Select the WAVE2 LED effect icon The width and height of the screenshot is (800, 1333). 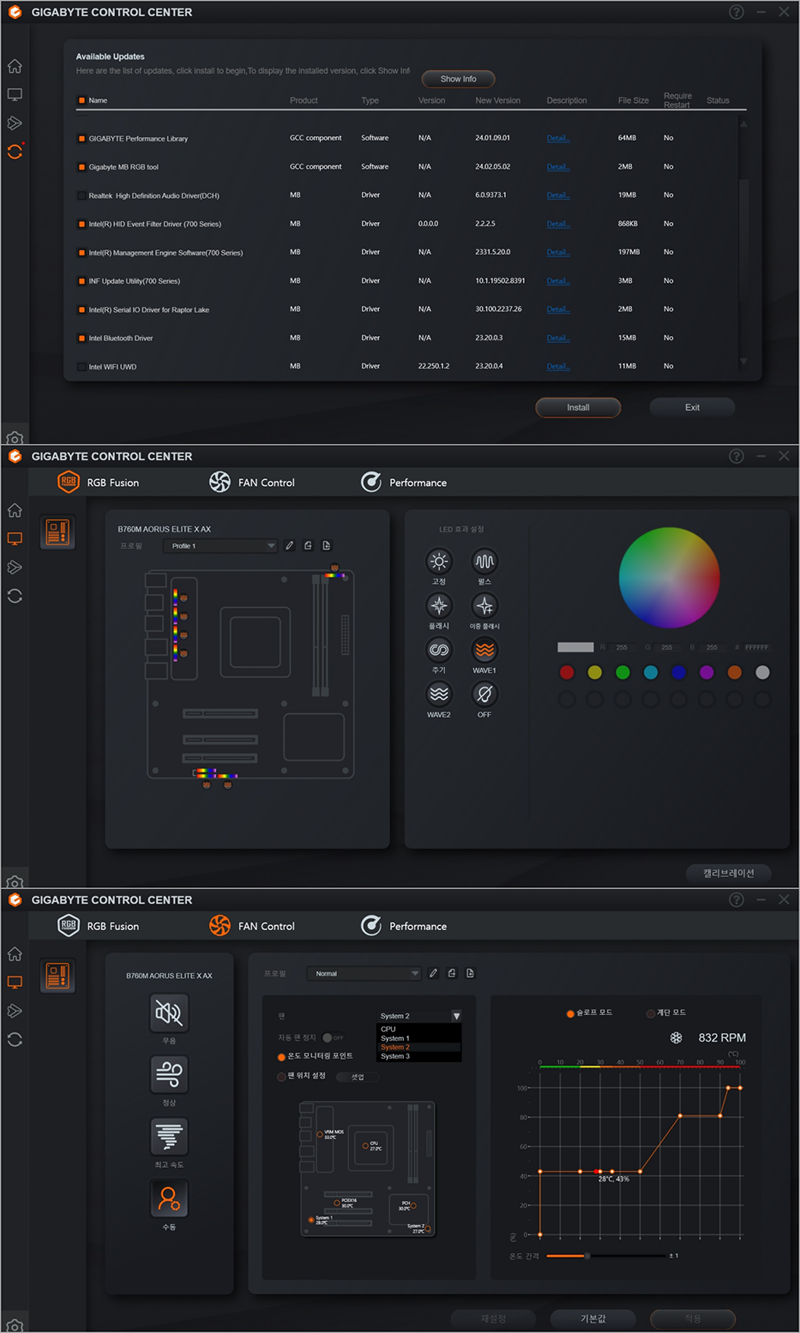pos(439,693)
